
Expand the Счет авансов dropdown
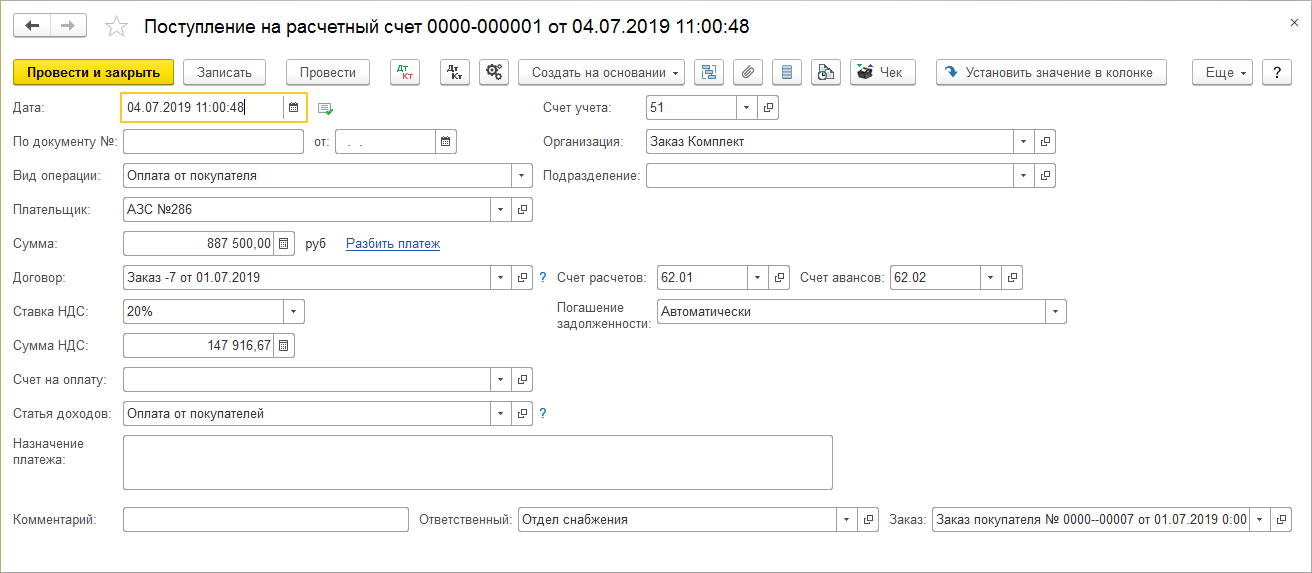pyautogui.click(x=991, y=278)
